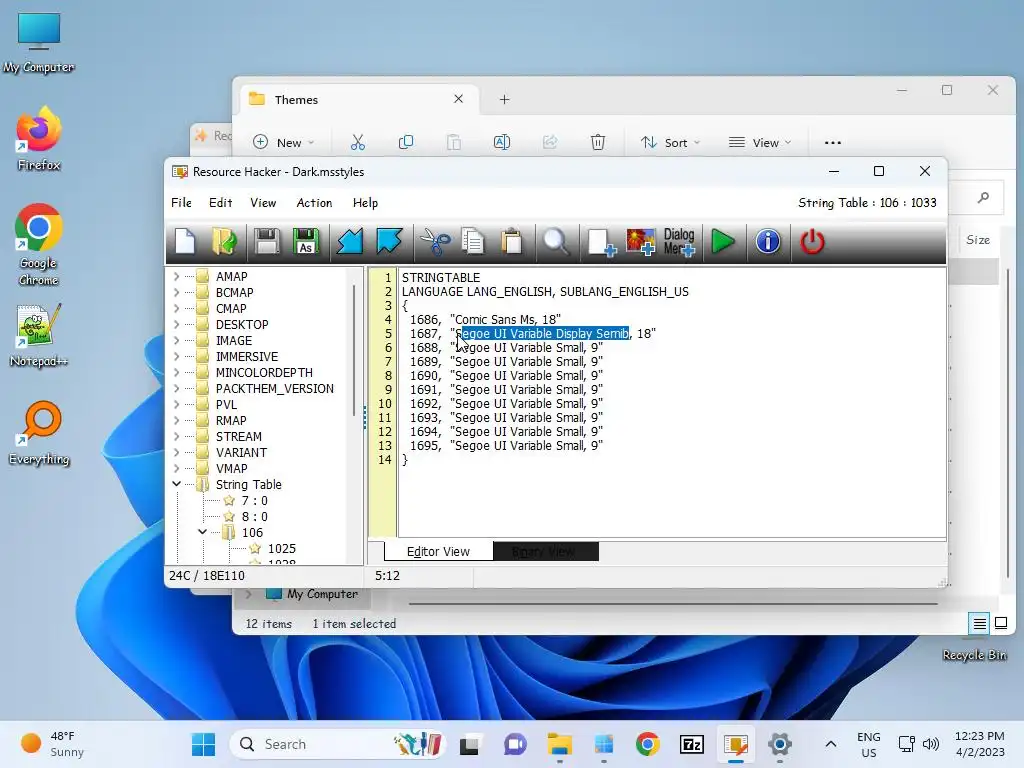Show the About info blue icon
1024x768 pixels.
point(768,242)
